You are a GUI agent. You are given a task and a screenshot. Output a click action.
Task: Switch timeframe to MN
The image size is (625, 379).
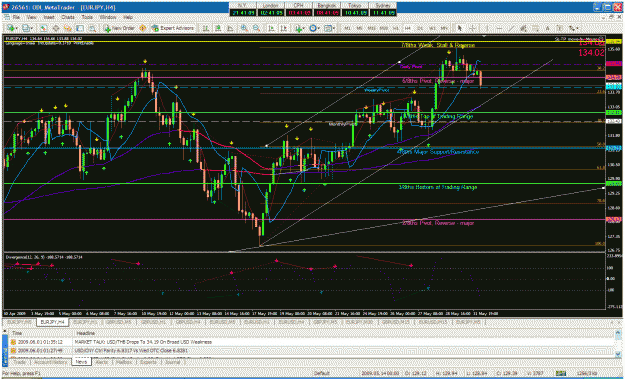pyautogui.click(x=444, y=28)
